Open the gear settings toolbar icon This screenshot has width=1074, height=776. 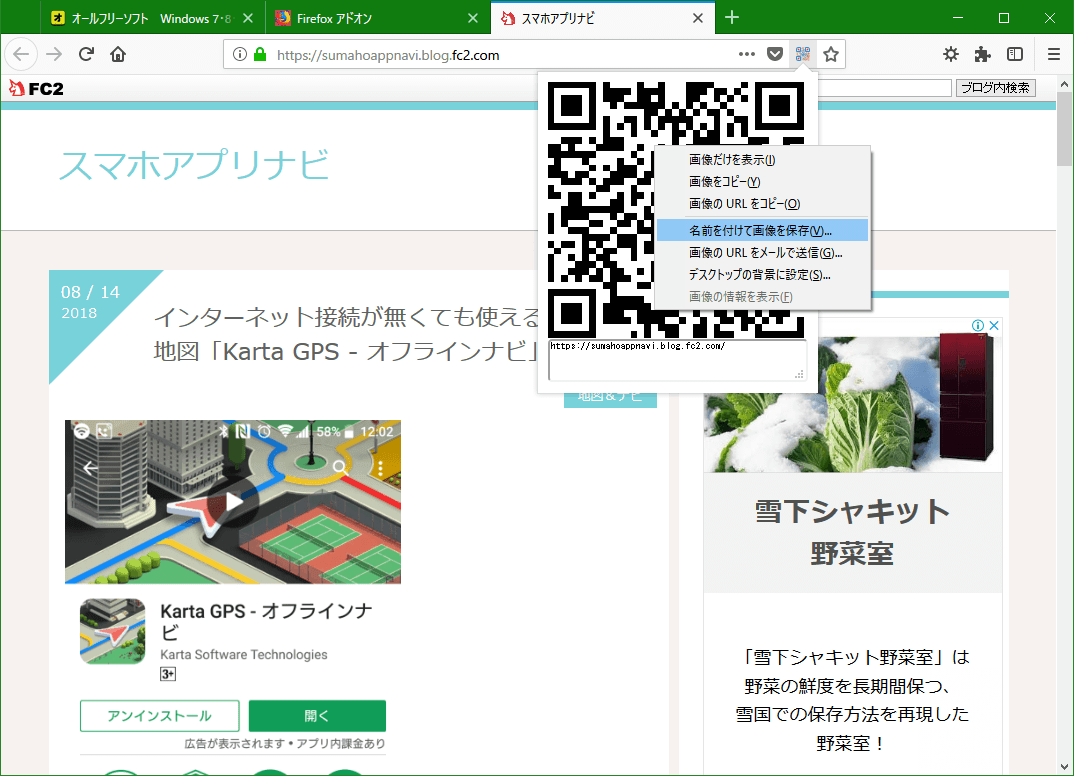pyautogui.click(x=951, y=54)
